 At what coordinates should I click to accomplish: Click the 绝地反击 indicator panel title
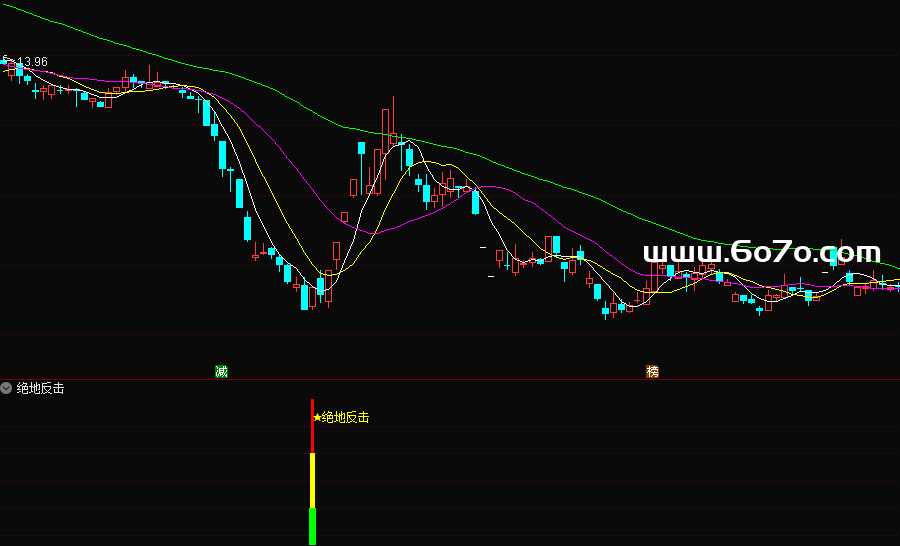pos(41,388)
